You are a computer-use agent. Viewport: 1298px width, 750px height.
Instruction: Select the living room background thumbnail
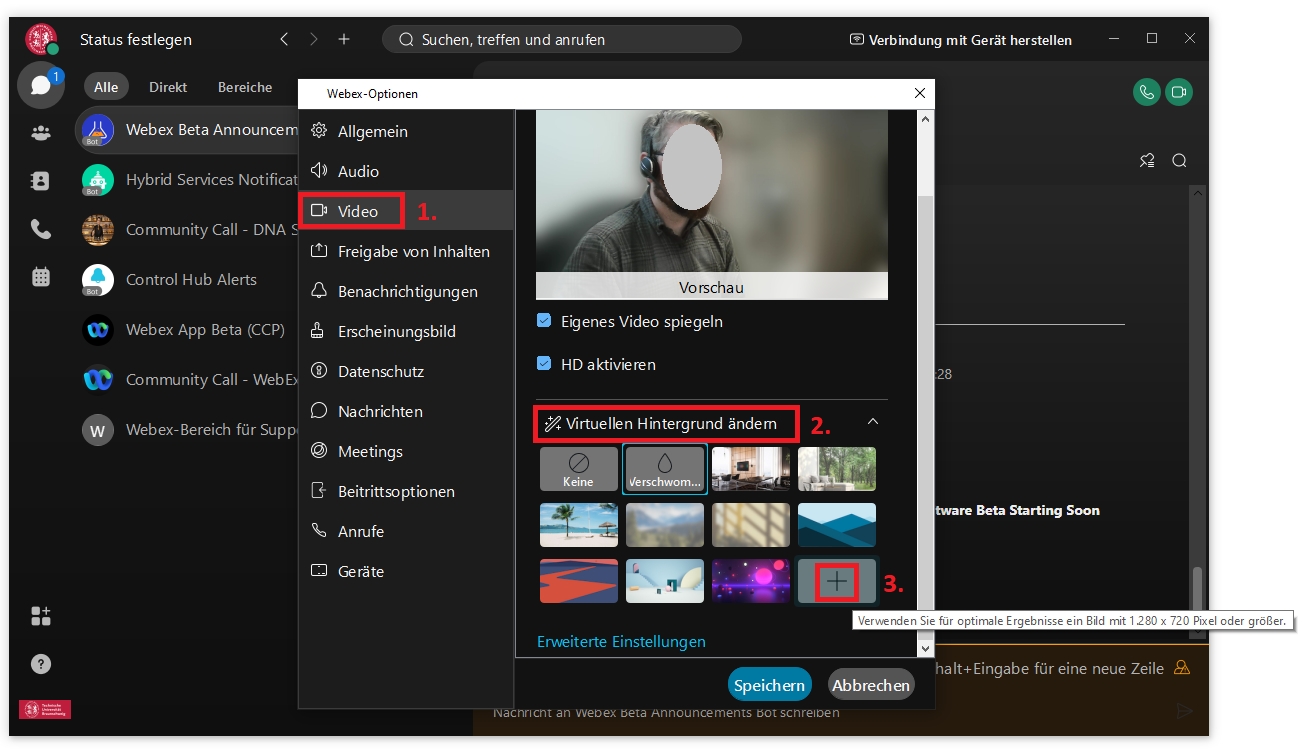pos(751,469)
